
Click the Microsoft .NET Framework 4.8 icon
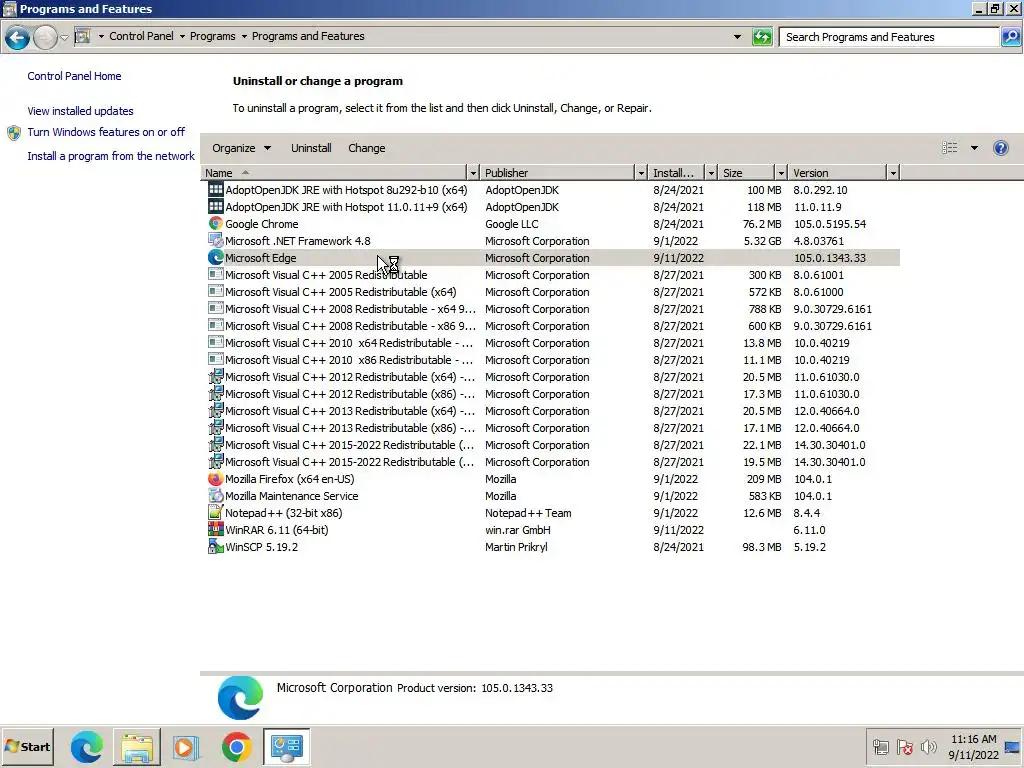[x=215, y=240]
